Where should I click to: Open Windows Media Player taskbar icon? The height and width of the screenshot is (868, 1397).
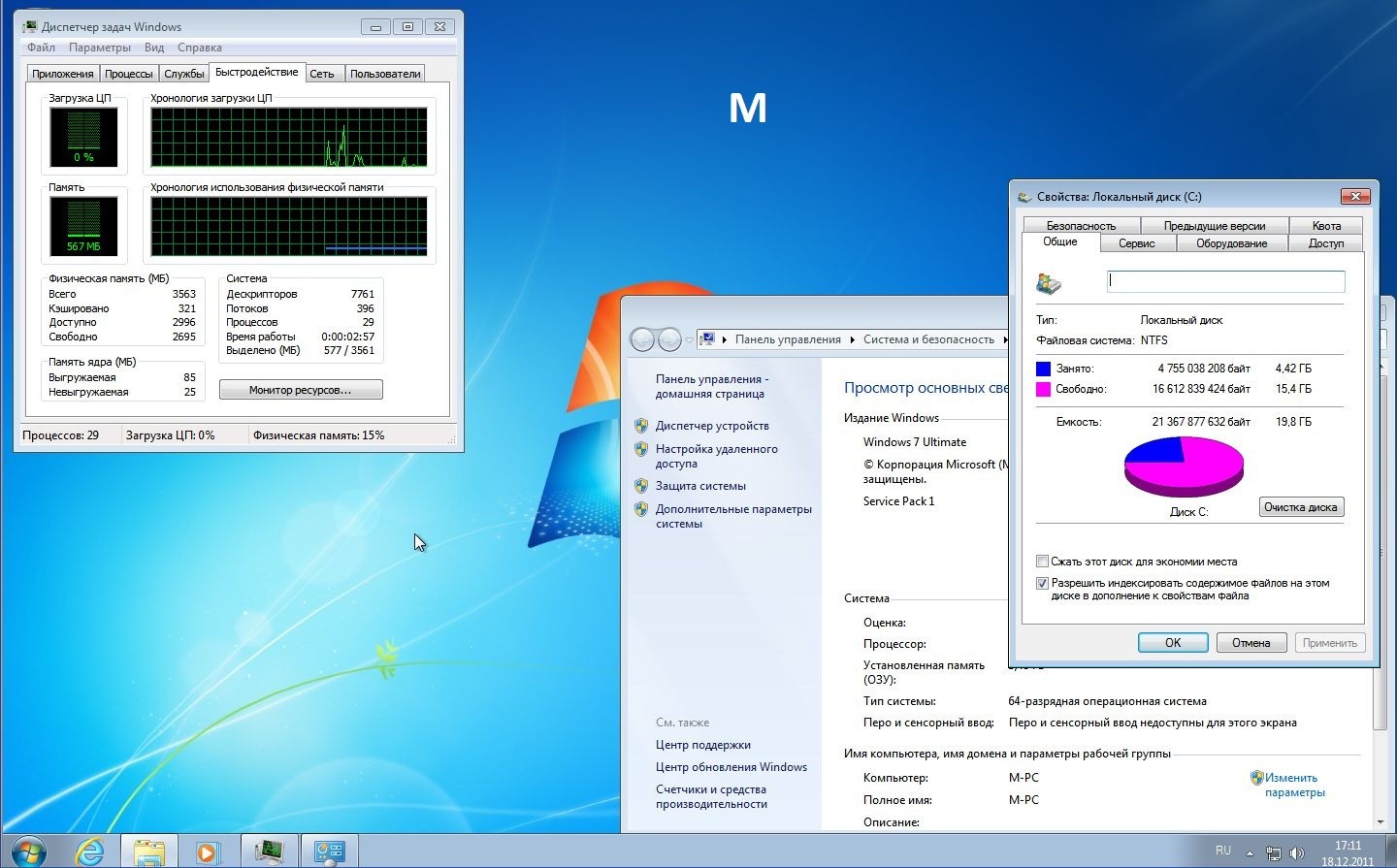click(207, 852)
